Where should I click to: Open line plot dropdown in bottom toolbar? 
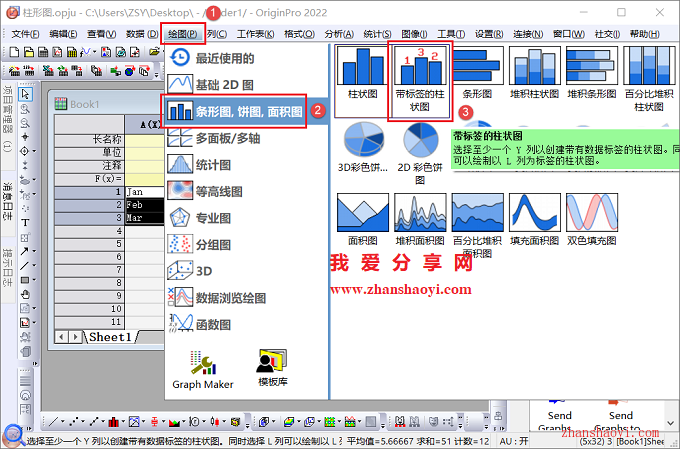click(x=63, y=421)
